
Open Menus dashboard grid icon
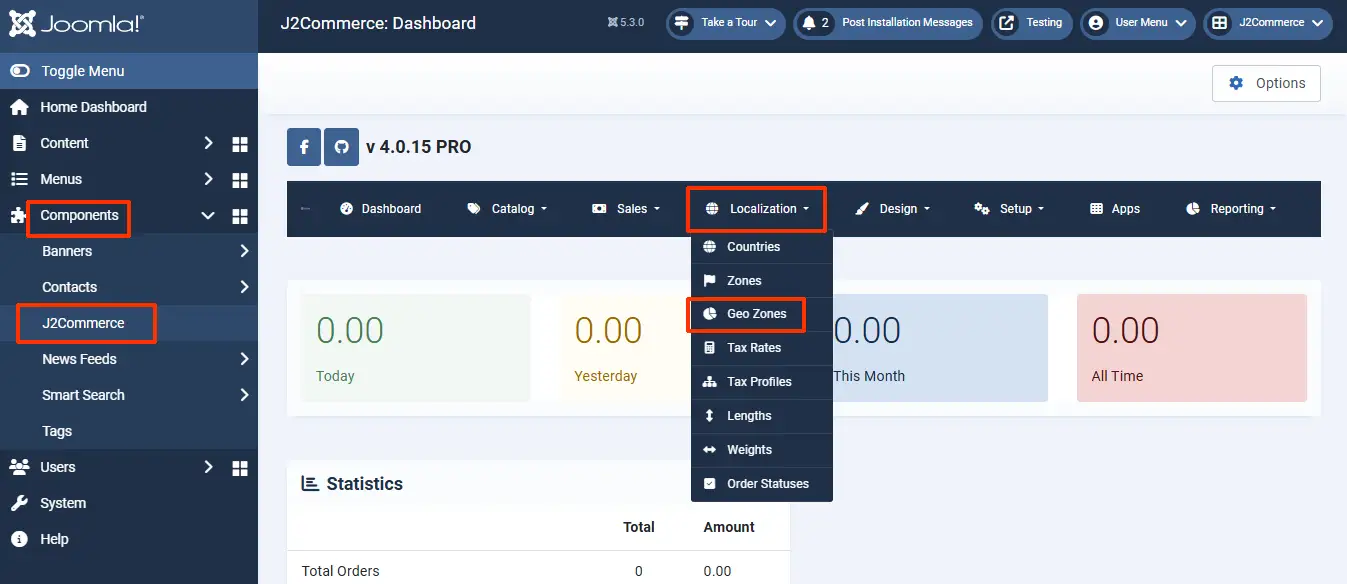point(240,180)
